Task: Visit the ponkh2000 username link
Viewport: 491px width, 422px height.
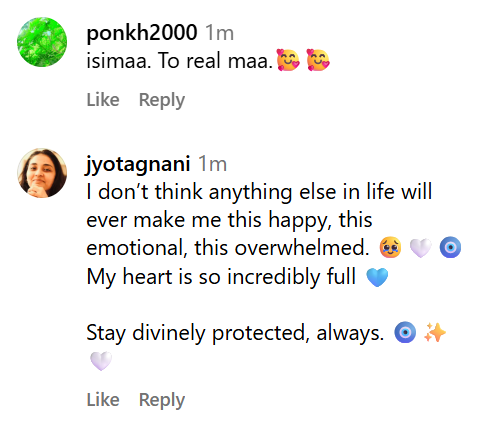Action: click(x=142, y=33)
